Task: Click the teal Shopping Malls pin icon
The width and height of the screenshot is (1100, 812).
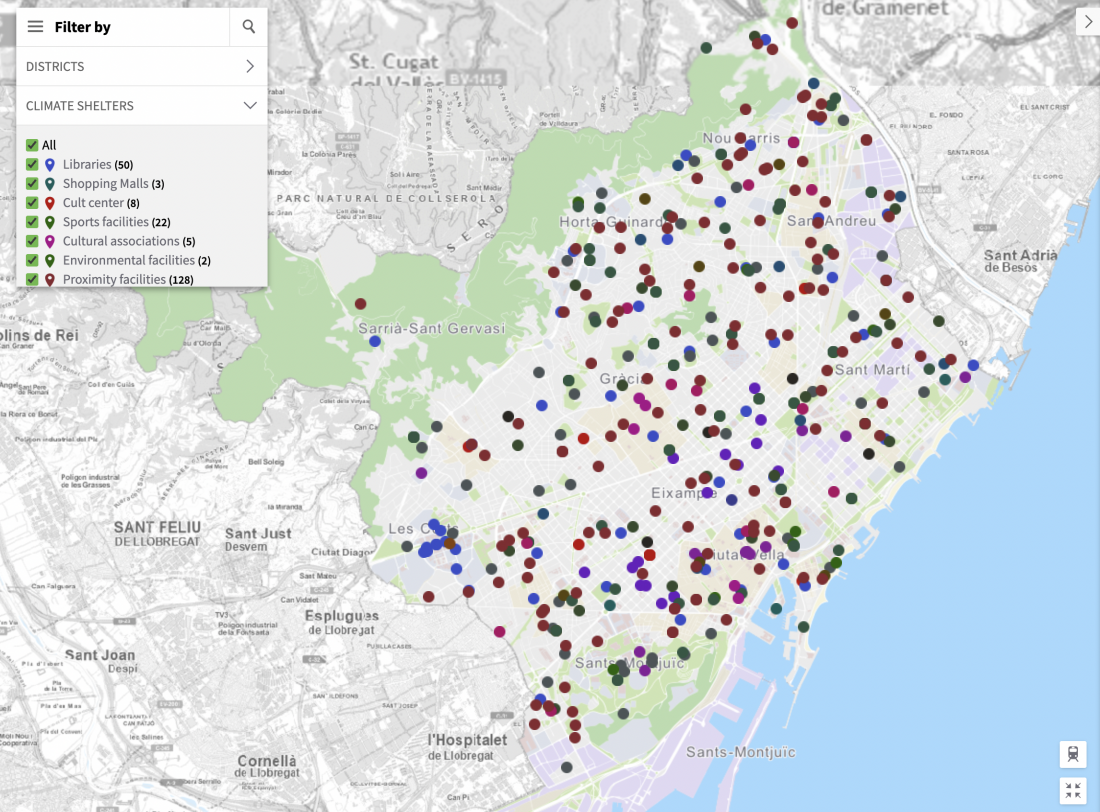Action: tap(50, 184)
